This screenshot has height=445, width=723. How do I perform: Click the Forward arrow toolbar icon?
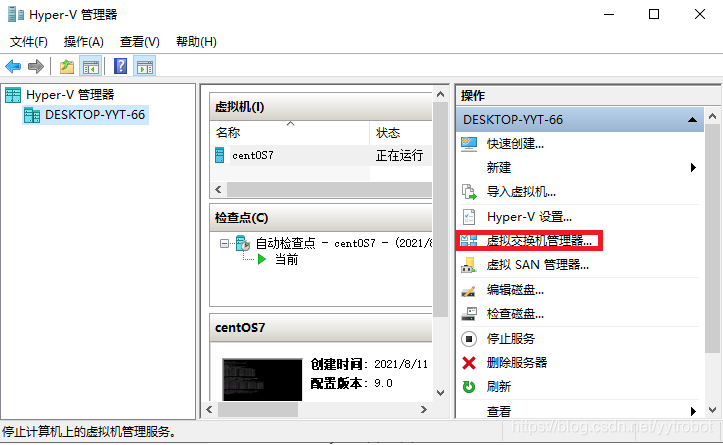[x=36, y=66]
